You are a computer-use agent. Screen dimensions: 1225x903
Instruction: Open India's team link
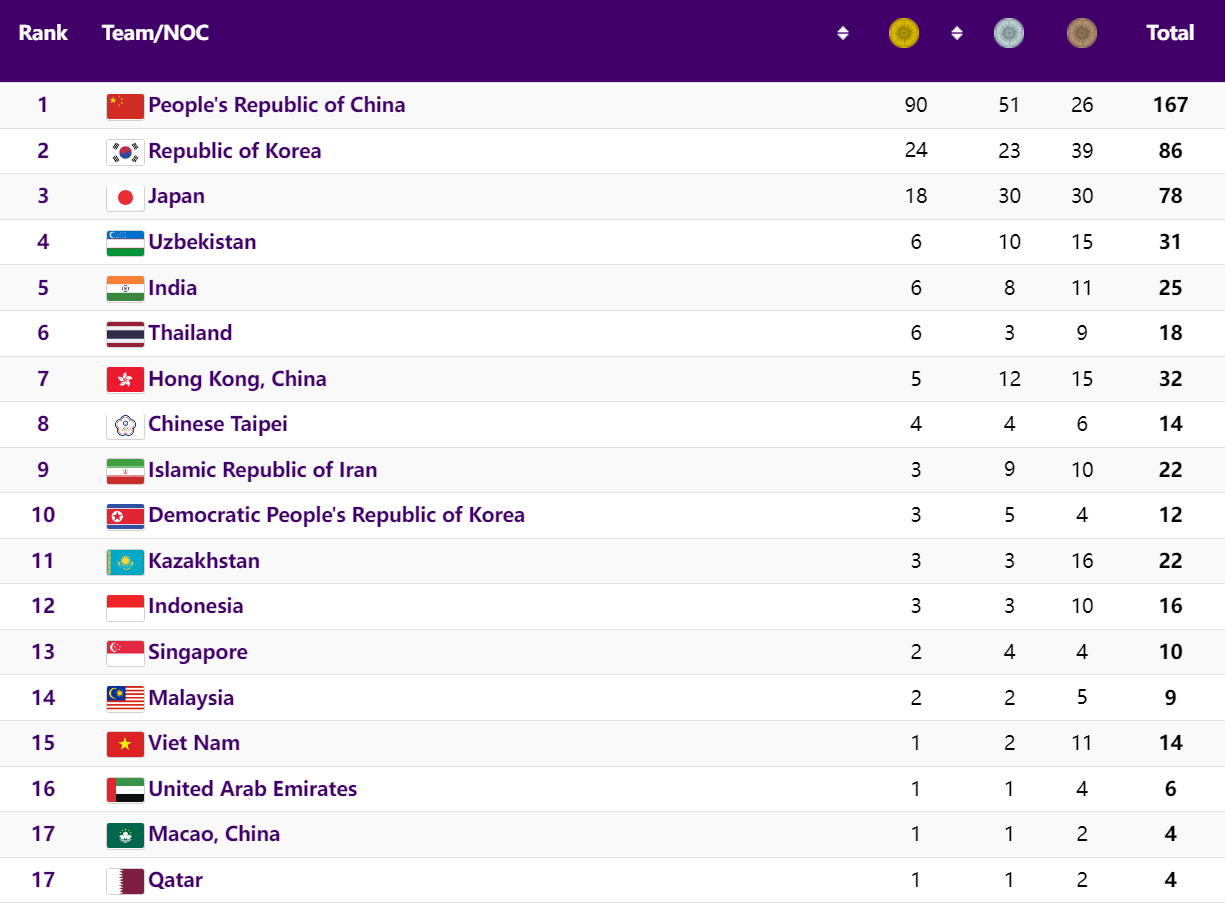(x=173, y=288)
